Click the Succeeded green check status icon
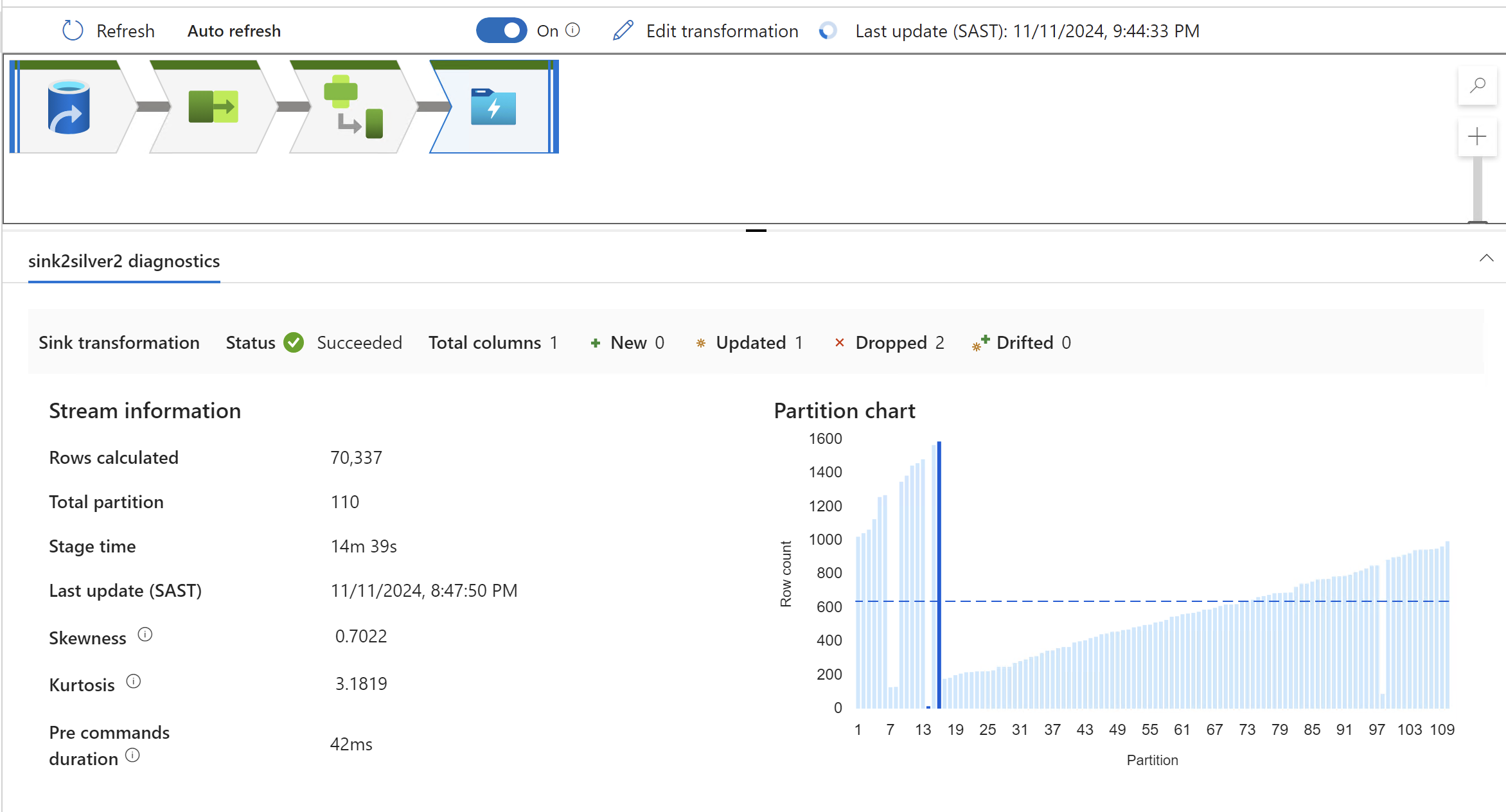This screenshot has height=812, width=1506. [x=294, y=342]
